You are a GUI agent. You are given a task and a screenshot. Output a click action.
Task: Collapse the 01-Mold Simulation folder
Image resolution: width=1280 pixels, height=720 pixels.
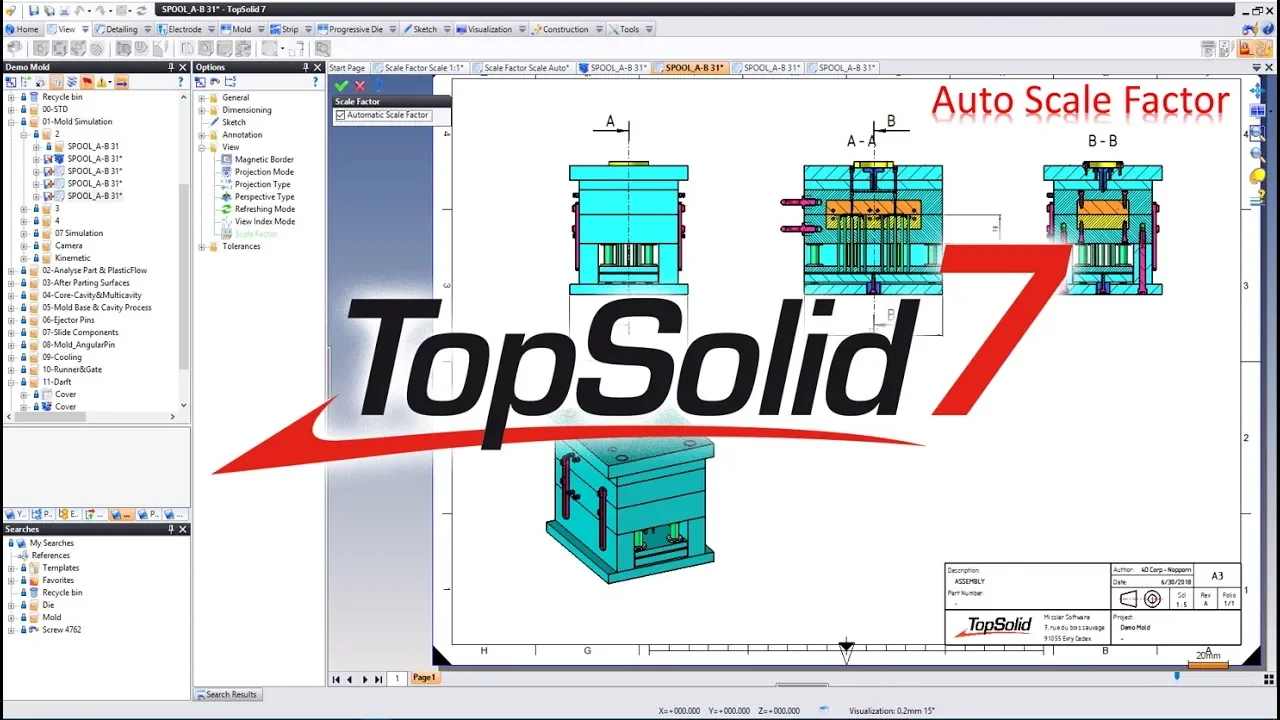tap(11, 122)
